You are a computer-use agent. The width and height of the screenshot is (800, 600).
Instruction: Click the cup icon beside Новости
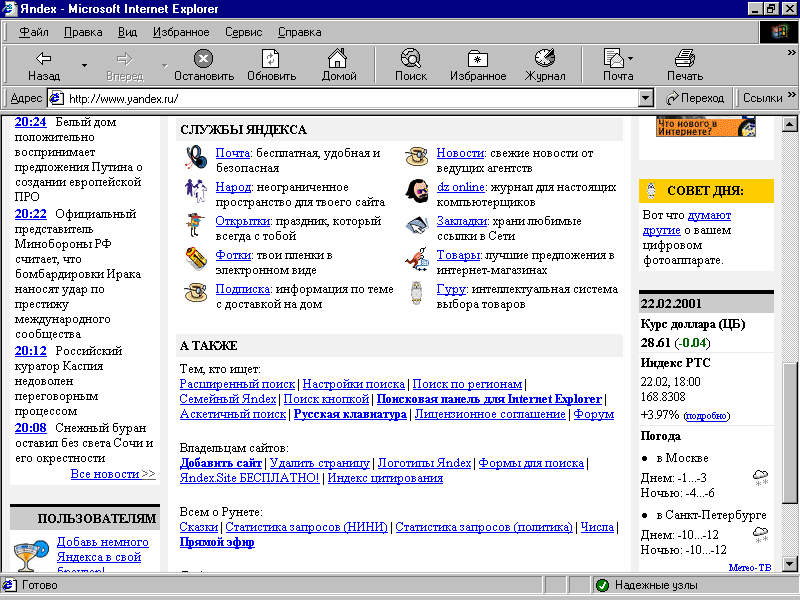(x=417, y=156)
